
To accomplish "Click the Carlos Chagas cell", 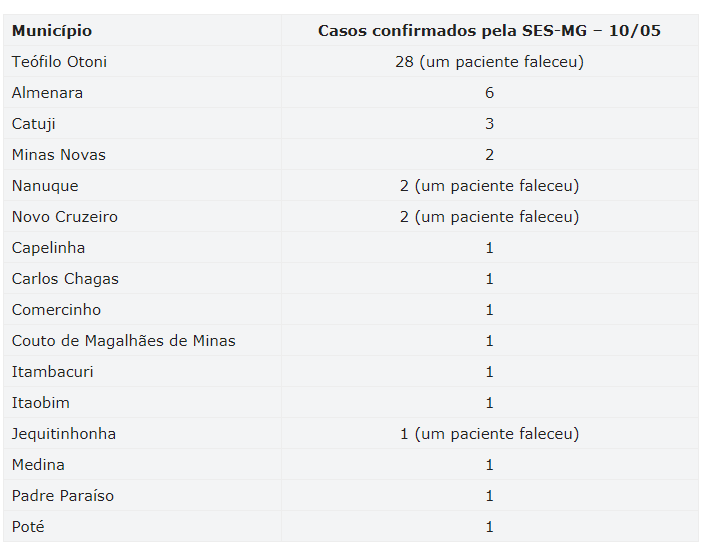I will tap(65, 279).
